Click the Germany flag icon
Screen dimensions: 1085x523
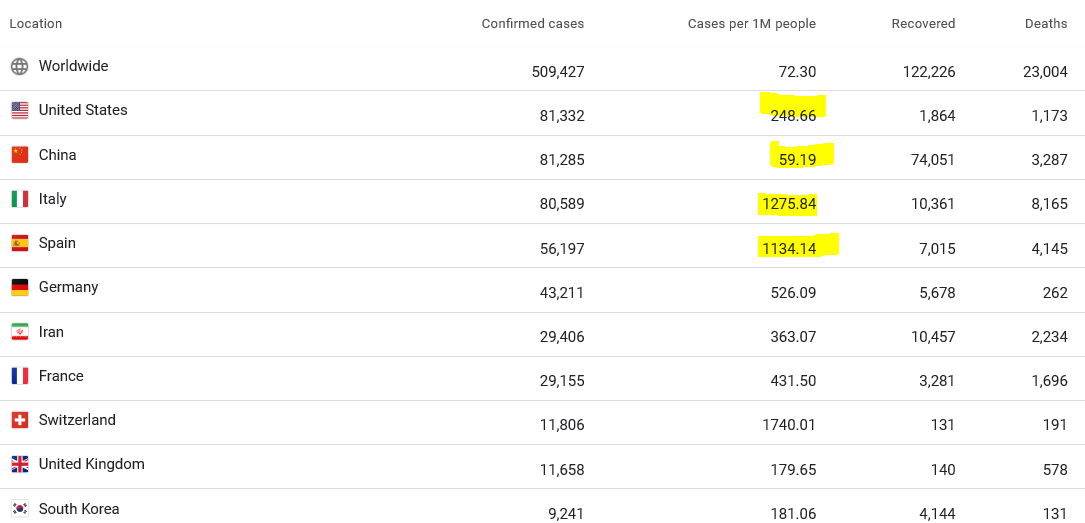click(x=20, y=288)
